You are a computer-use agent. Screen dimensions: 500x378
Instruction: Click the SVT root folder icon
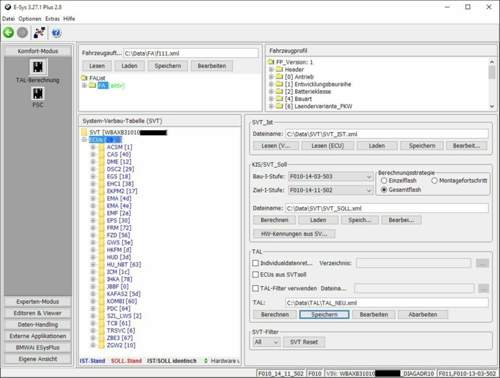click(84, 132)
